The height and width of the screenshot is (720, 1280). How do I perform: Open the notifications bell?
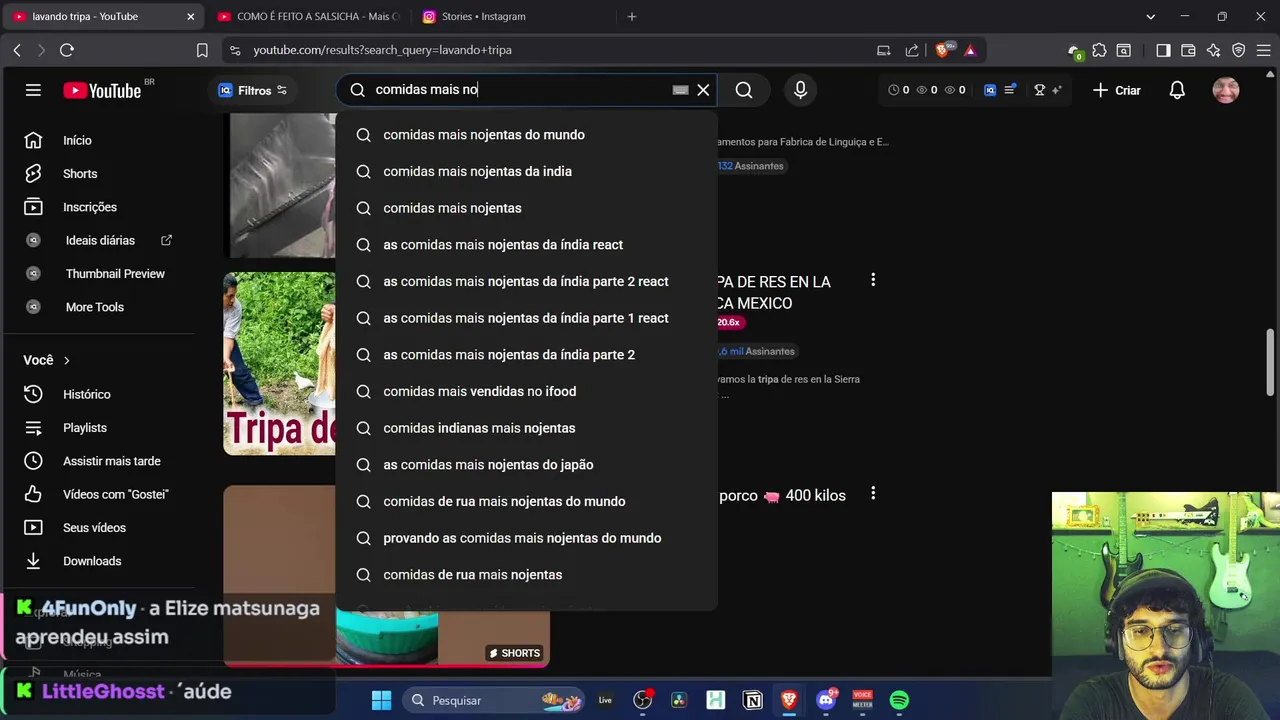(1177, 90)
